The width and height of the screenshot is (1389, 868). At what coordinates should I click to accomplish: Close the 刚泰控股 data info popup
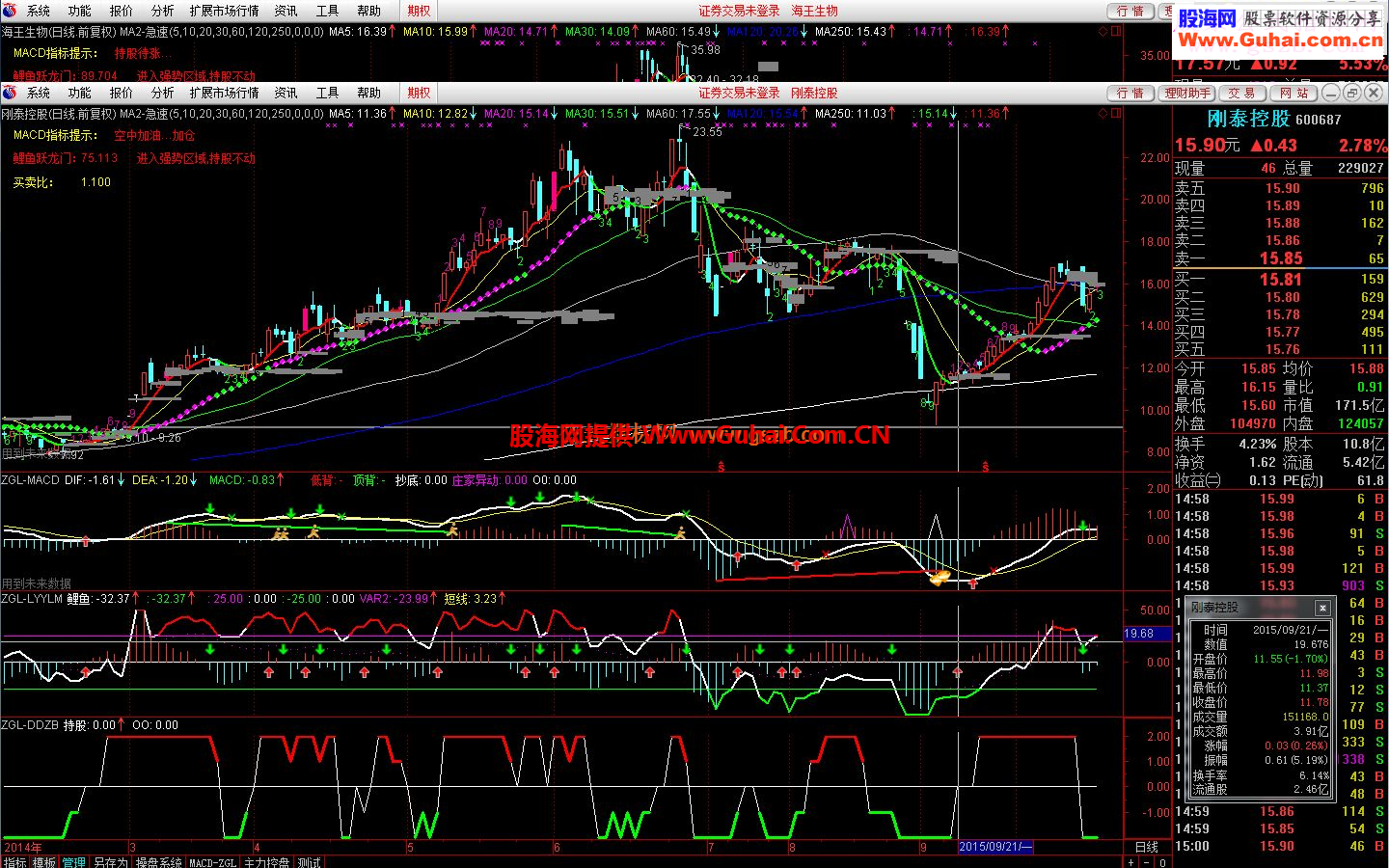(x=1322, y=608)
